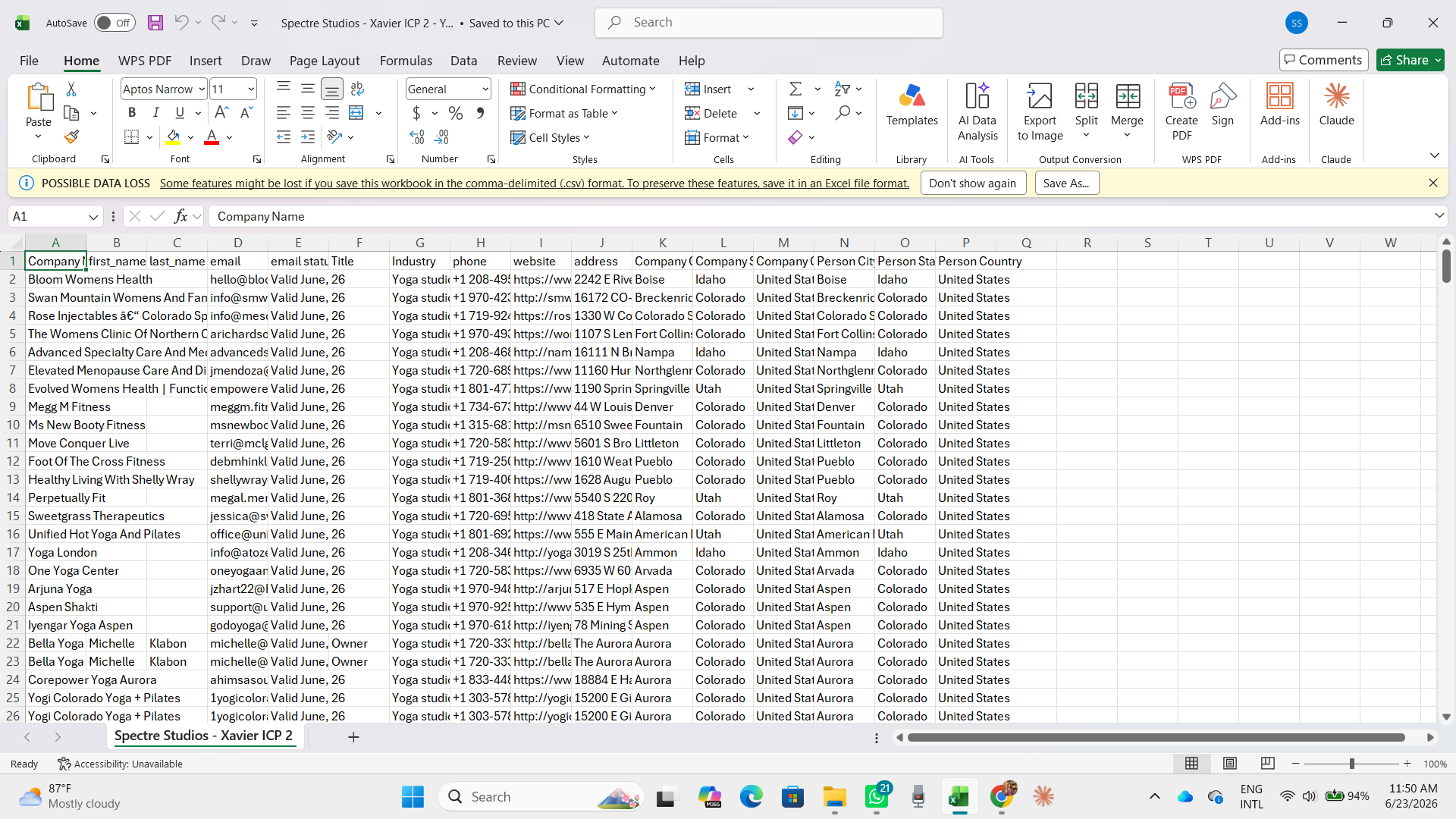Click Increase Indent icon
Screen dimensions: 1456x819
[308, 137]
